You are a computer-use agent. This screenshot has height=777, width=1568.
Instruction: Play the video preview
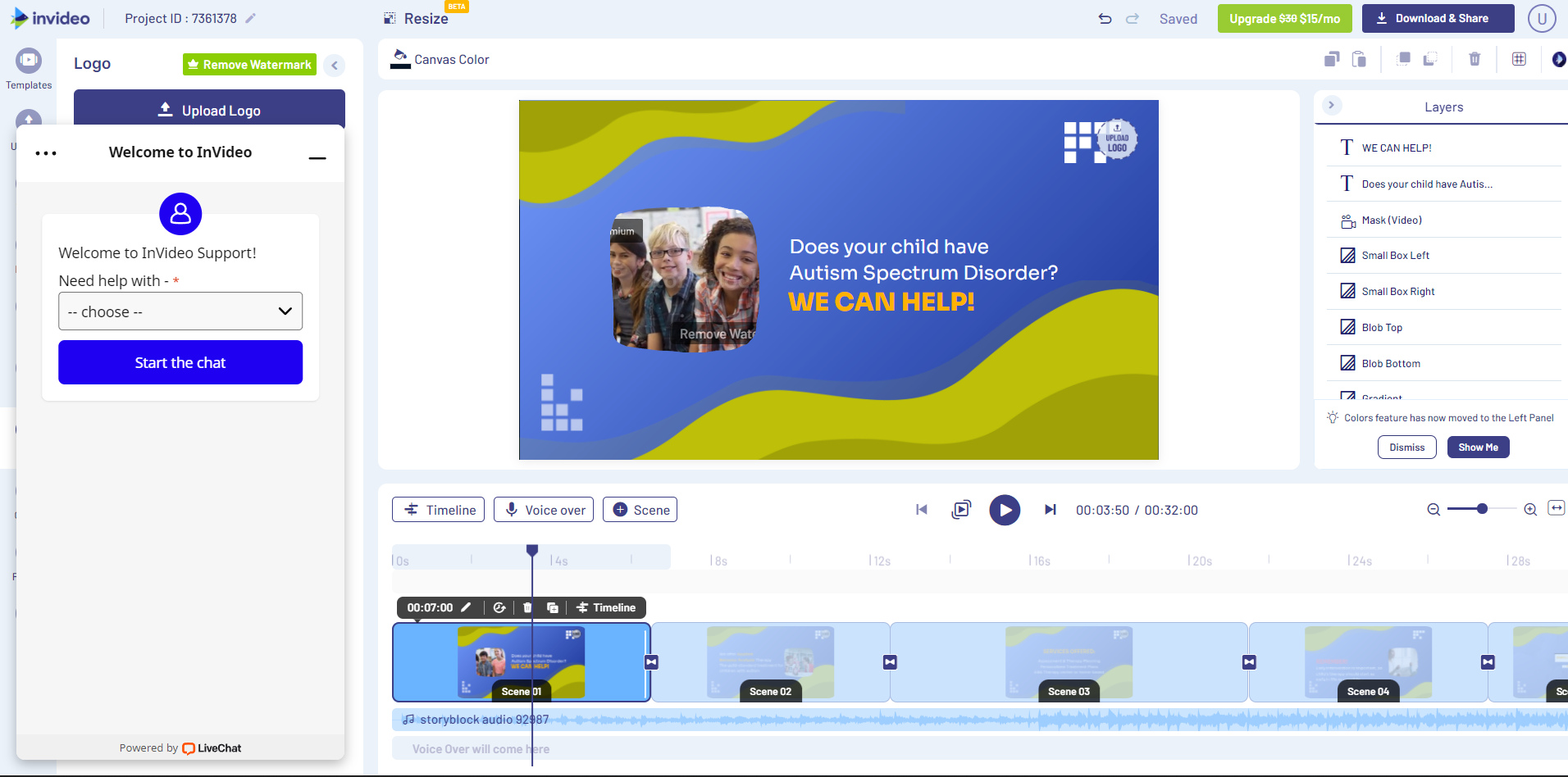1004,510
